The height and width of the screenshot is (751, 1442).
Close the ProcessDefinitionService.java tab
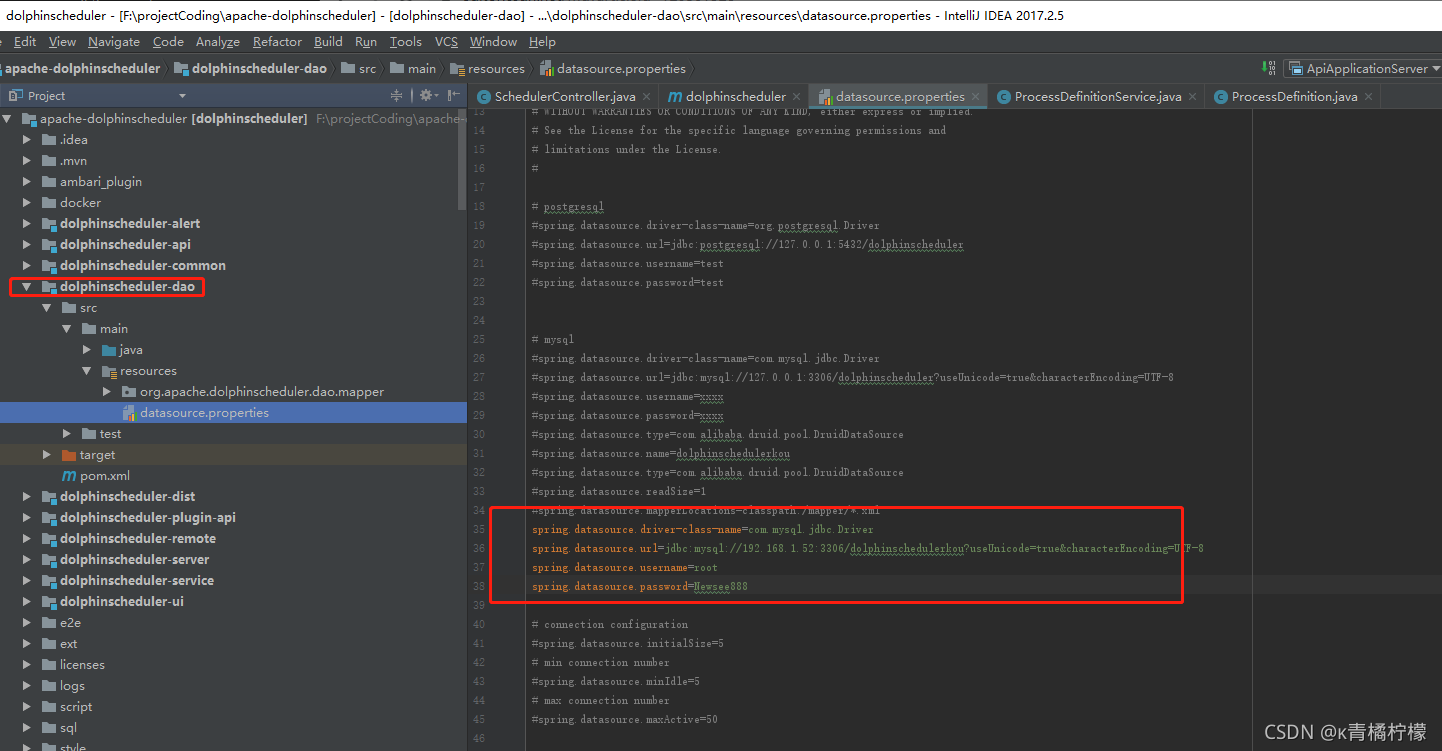point(1193,97)
